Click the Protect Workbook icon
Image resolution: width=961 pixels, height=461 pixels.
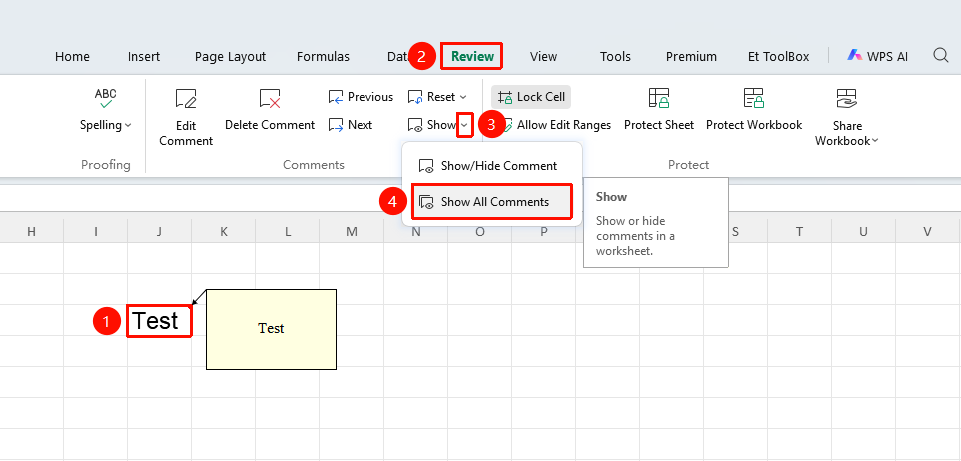tap(754, 98)
